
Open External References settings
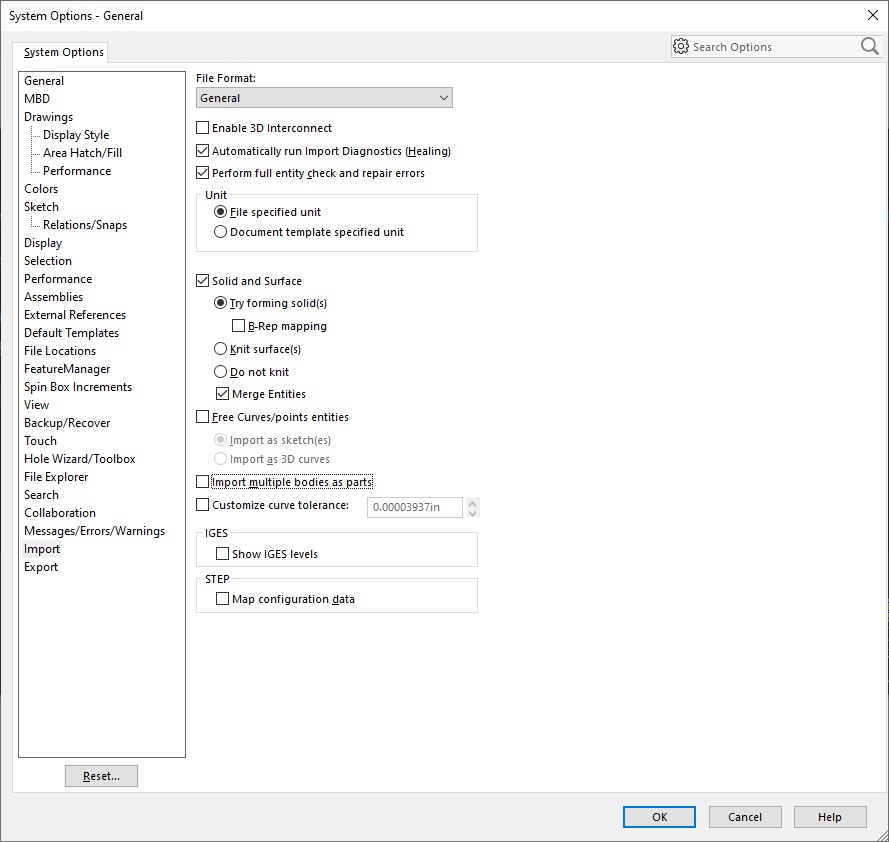75,315
